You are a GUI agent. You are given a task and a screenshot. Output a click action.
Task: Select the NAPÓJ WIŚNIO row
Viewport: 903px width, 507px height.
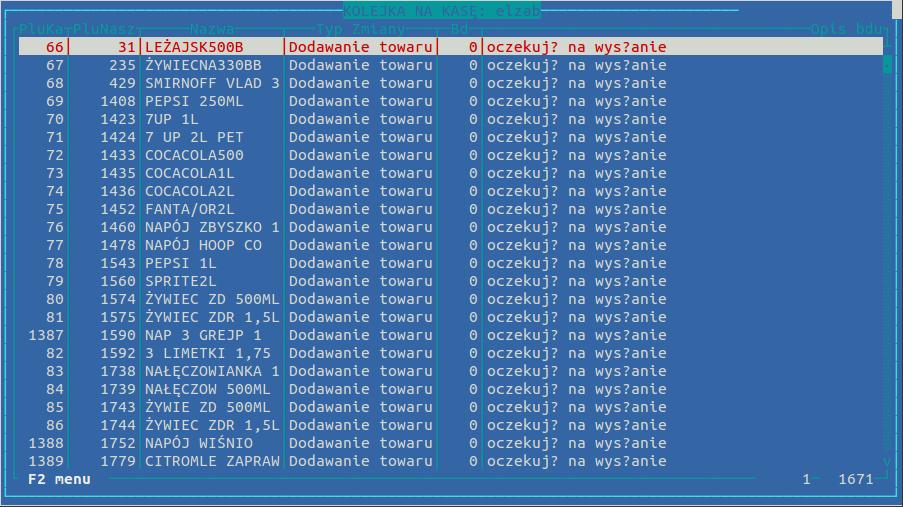[450, 443]
